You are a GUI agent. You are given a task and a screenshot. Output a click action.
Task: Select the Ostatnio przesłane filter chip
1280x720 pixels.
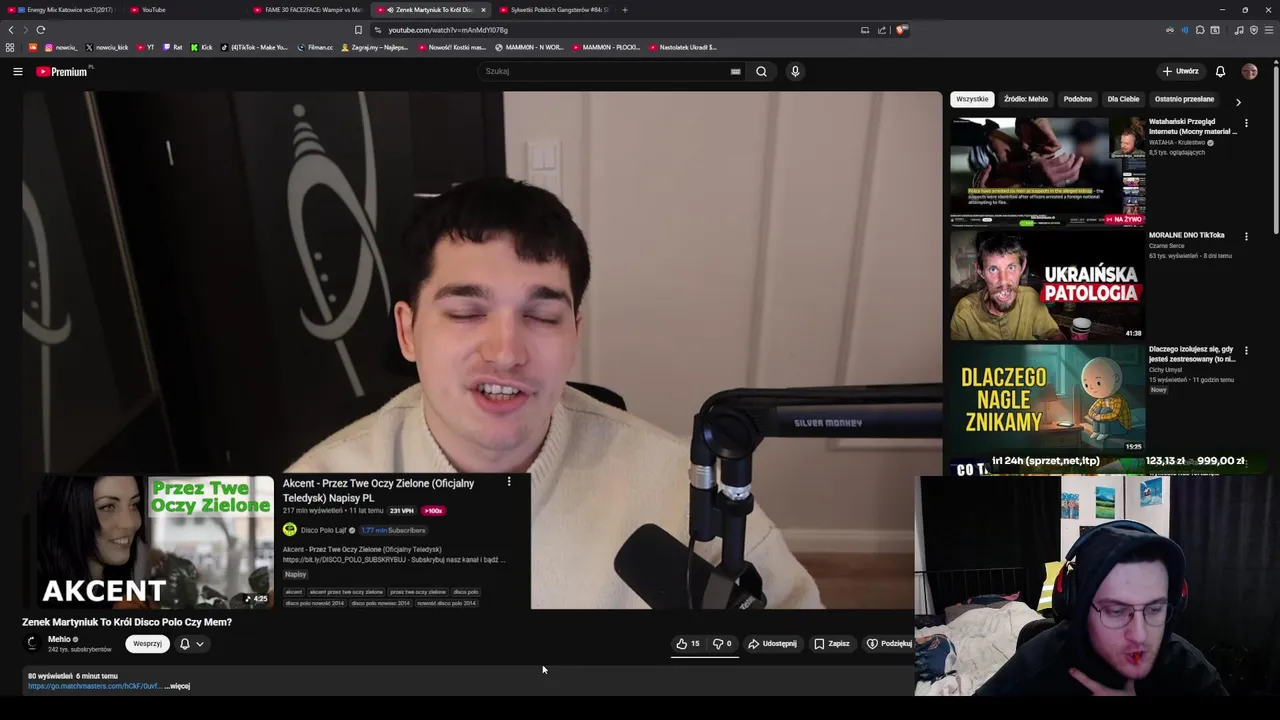[x=1184, y=99]
